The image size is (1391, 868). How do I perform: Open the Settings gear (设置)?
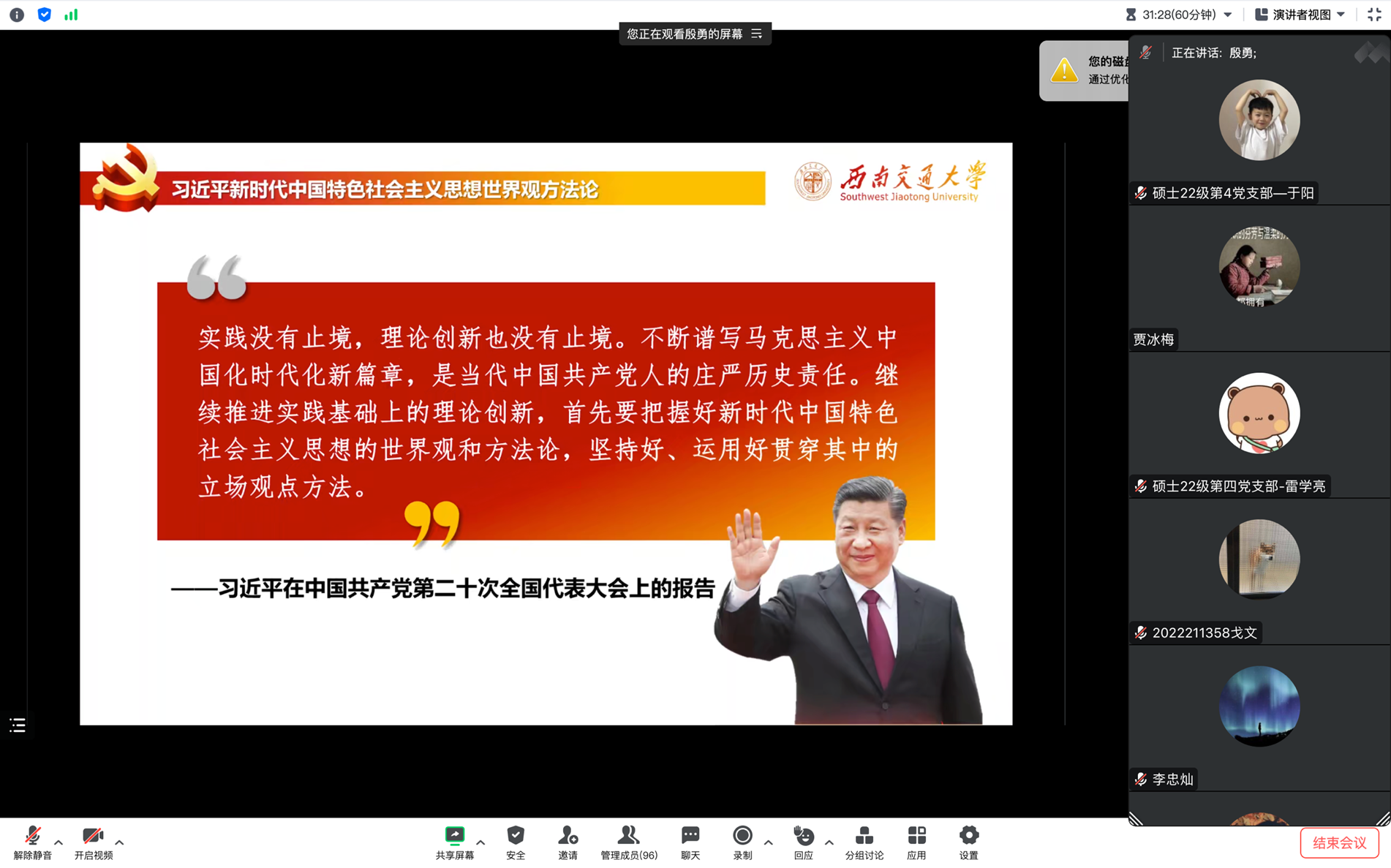coord(968,842)
